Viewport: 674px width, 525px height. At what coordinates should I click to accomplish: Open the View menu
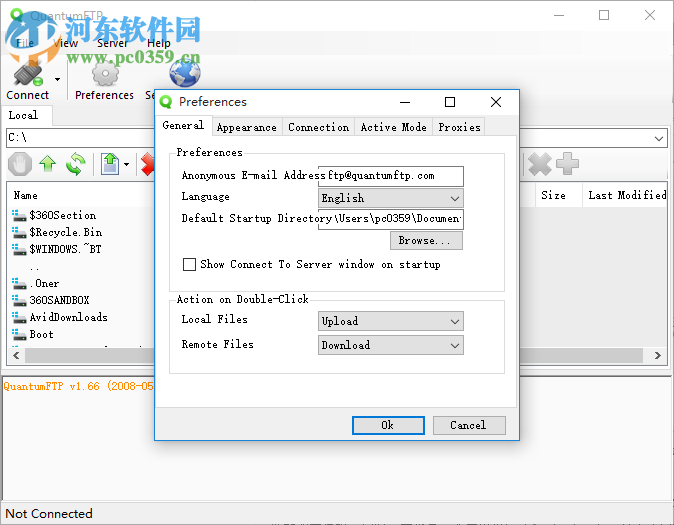(65, 43)
